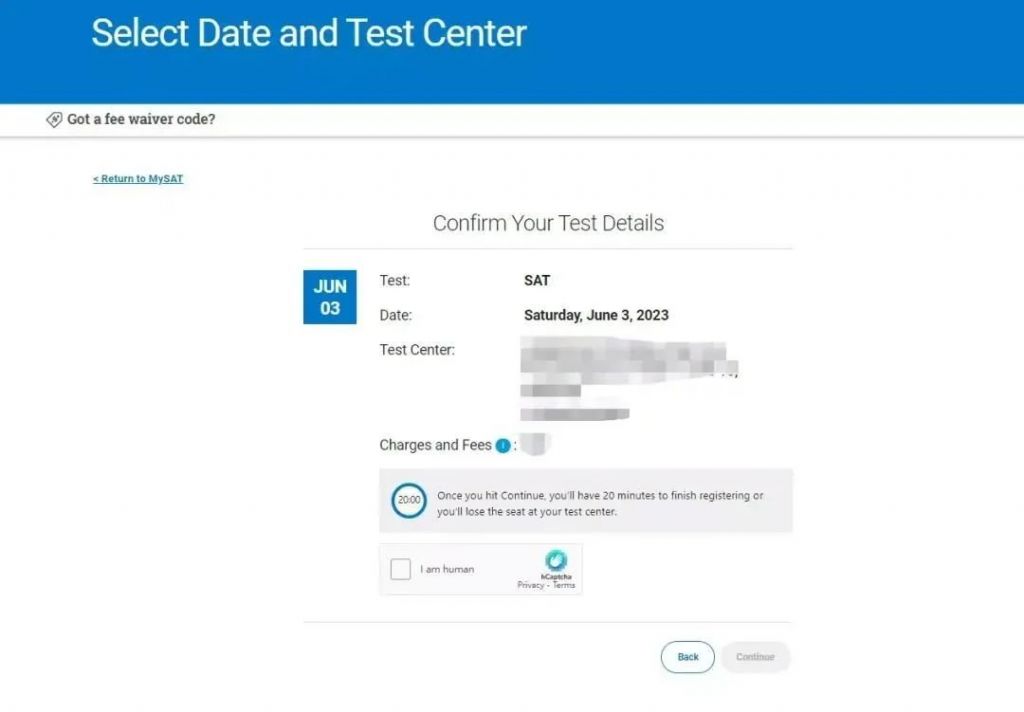Open the hCaptcha Privacy link

[530, 585]
